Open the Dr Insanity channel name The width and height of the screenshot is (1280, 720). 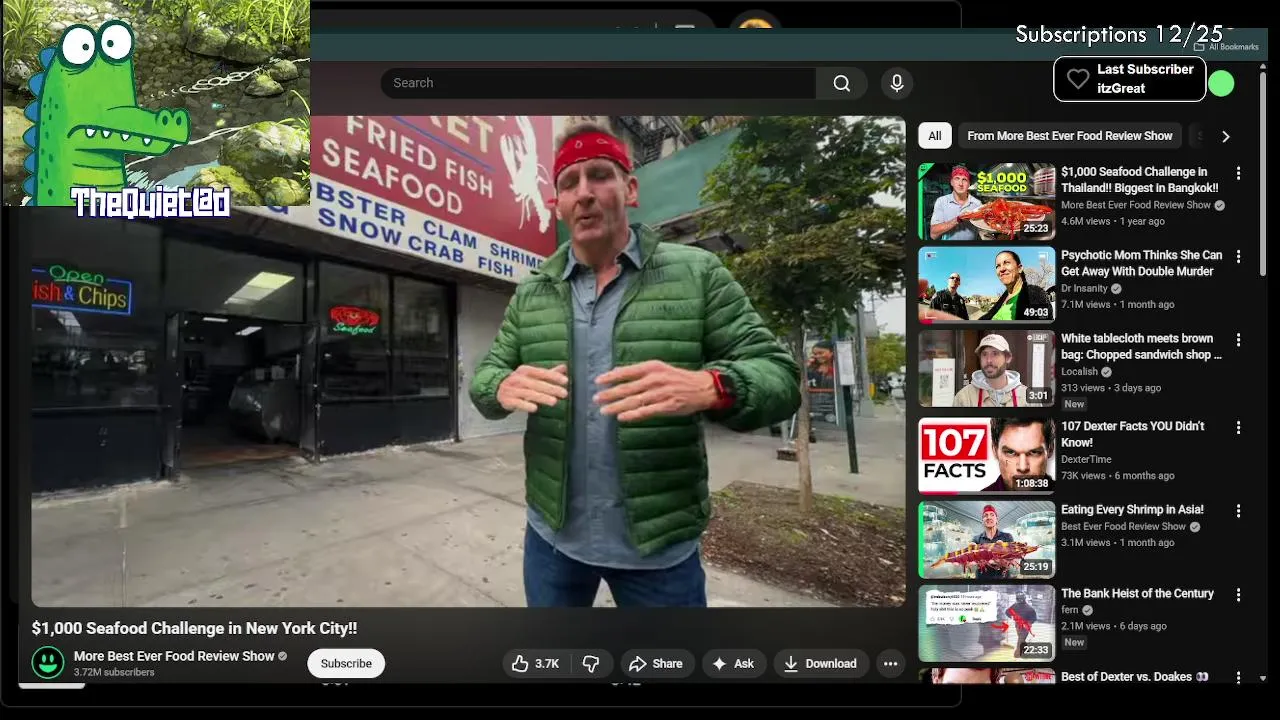[x=1084, y=288]
